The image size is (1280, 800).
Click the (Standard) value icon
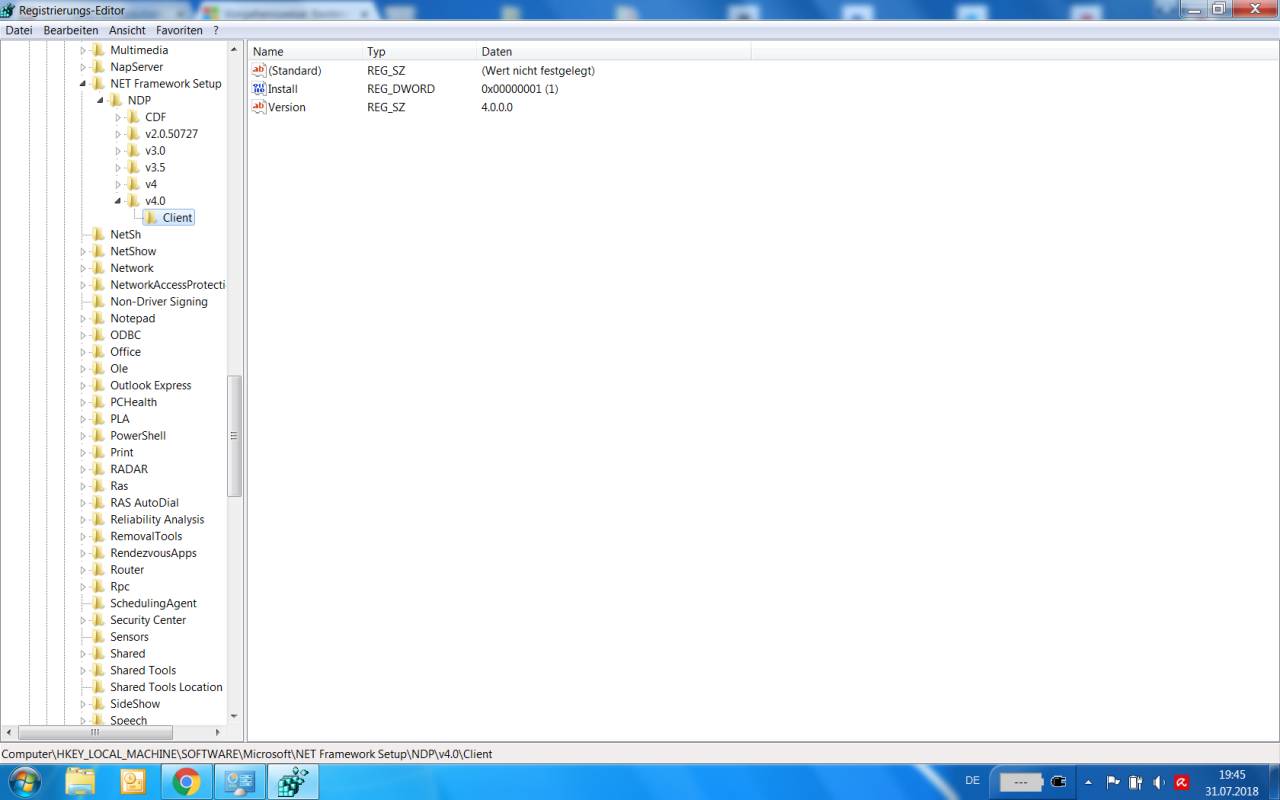(x=259, y=71)
